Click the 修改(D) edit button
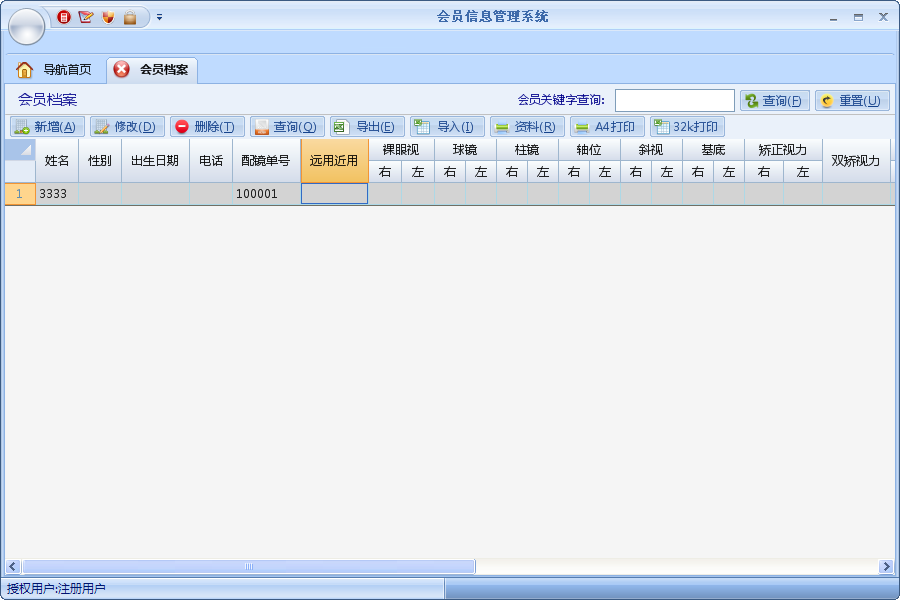Viewport: 900px width, 600px height. pos(127,126)
